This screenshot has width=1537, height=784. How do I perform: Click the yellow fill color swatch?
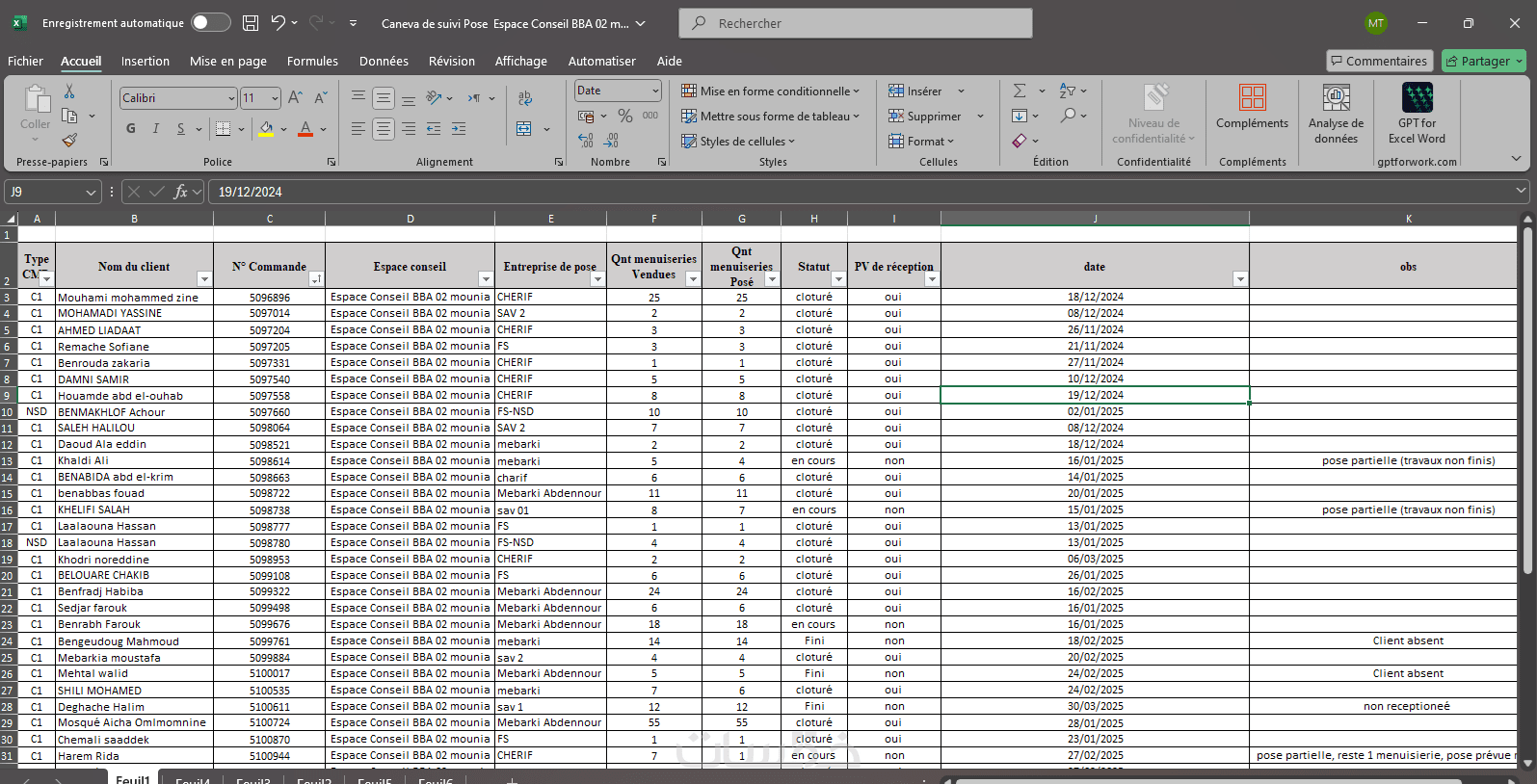pyautogui.click(x=266, y=128)
